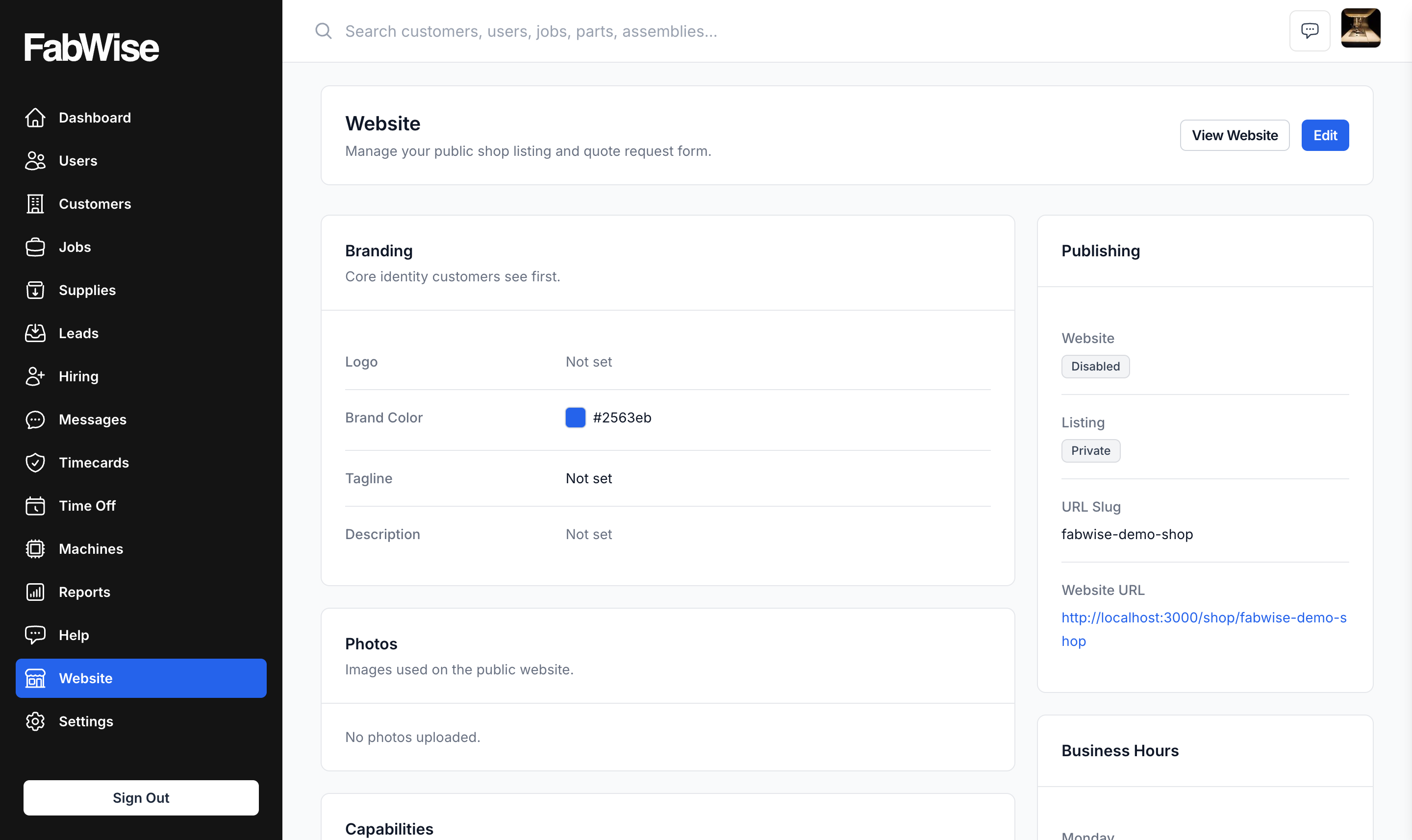Viewport: 1412px width, 840px height.
Task: Select Timecards menu item
Action: coord(141,463)
